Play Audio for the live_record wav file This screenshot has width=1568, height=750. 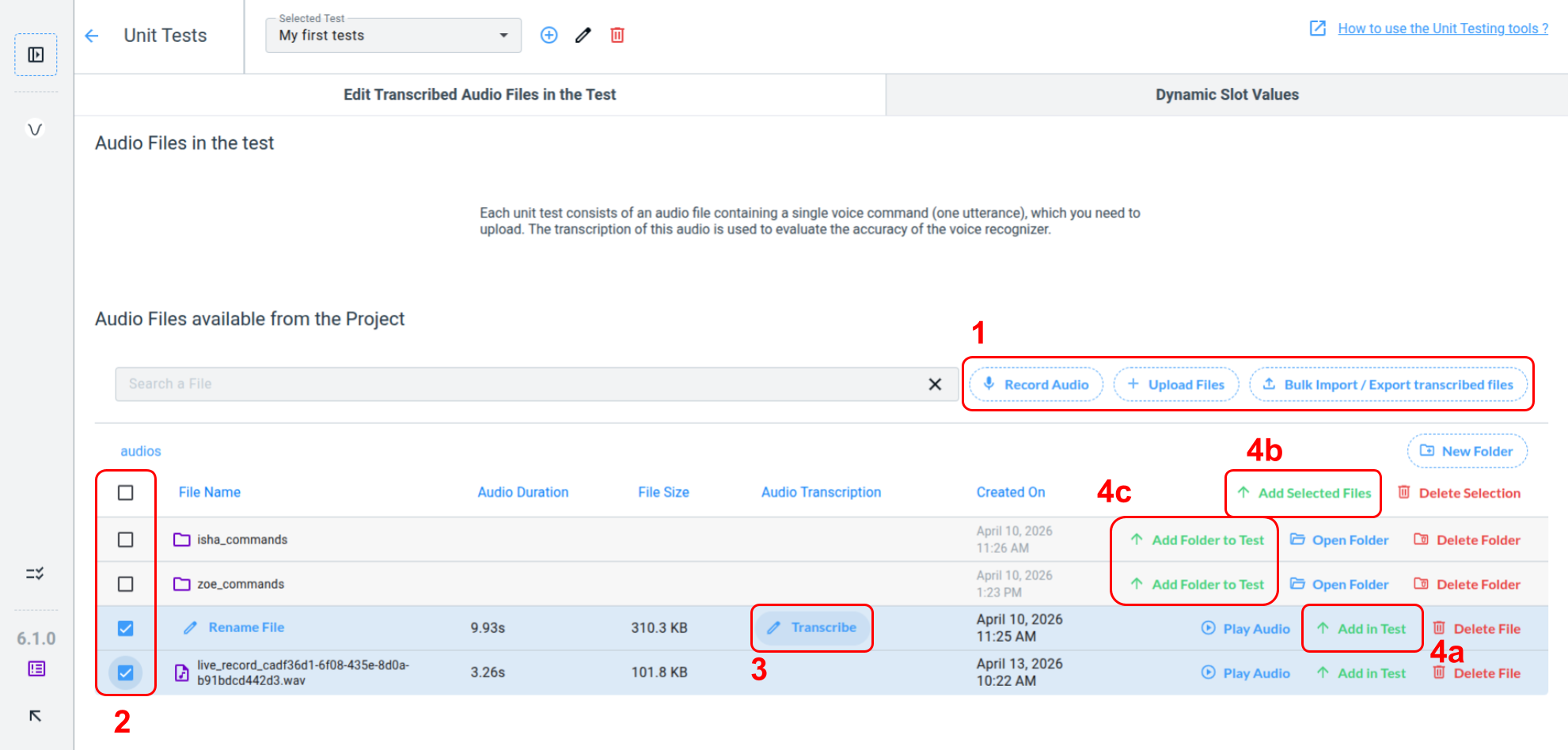[x=1246, y=673]
